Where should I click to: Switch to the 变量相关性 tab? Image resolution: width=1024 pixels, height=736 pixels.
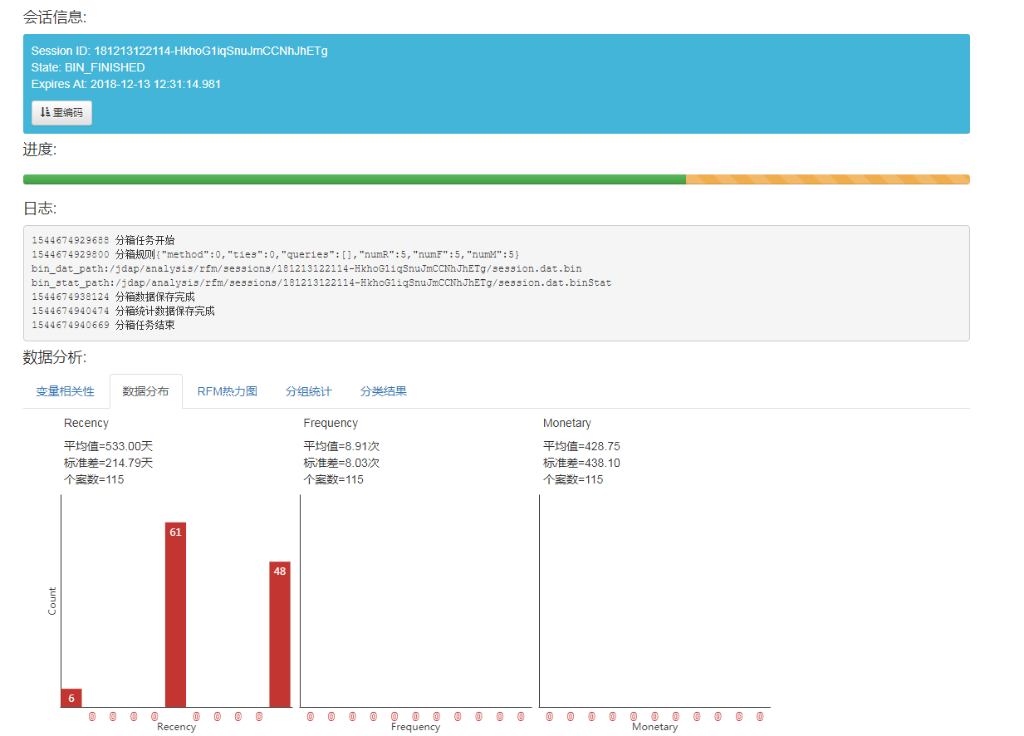click(65, 391)
